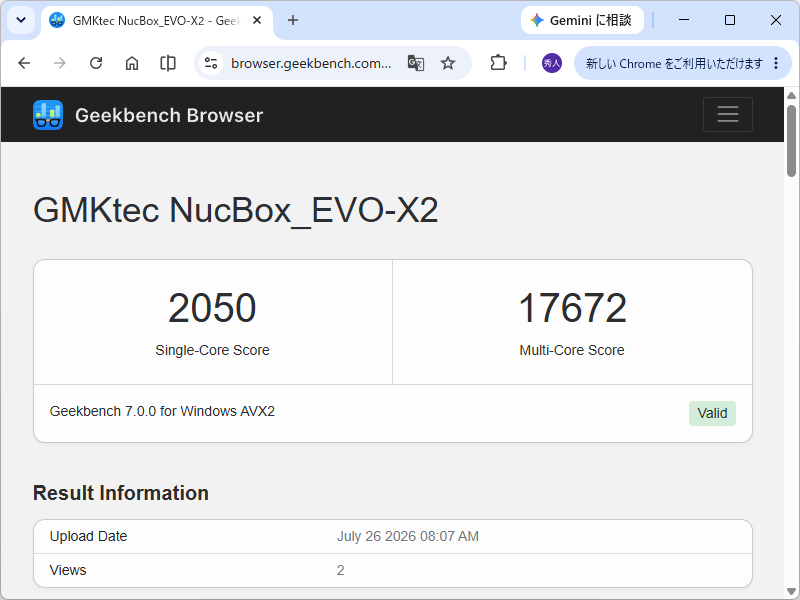Close the GMKtec NucBox_EVO-X2 tab
Image resolution: width=800 pixels, height=600 pixels.
[x=257, y=20]
